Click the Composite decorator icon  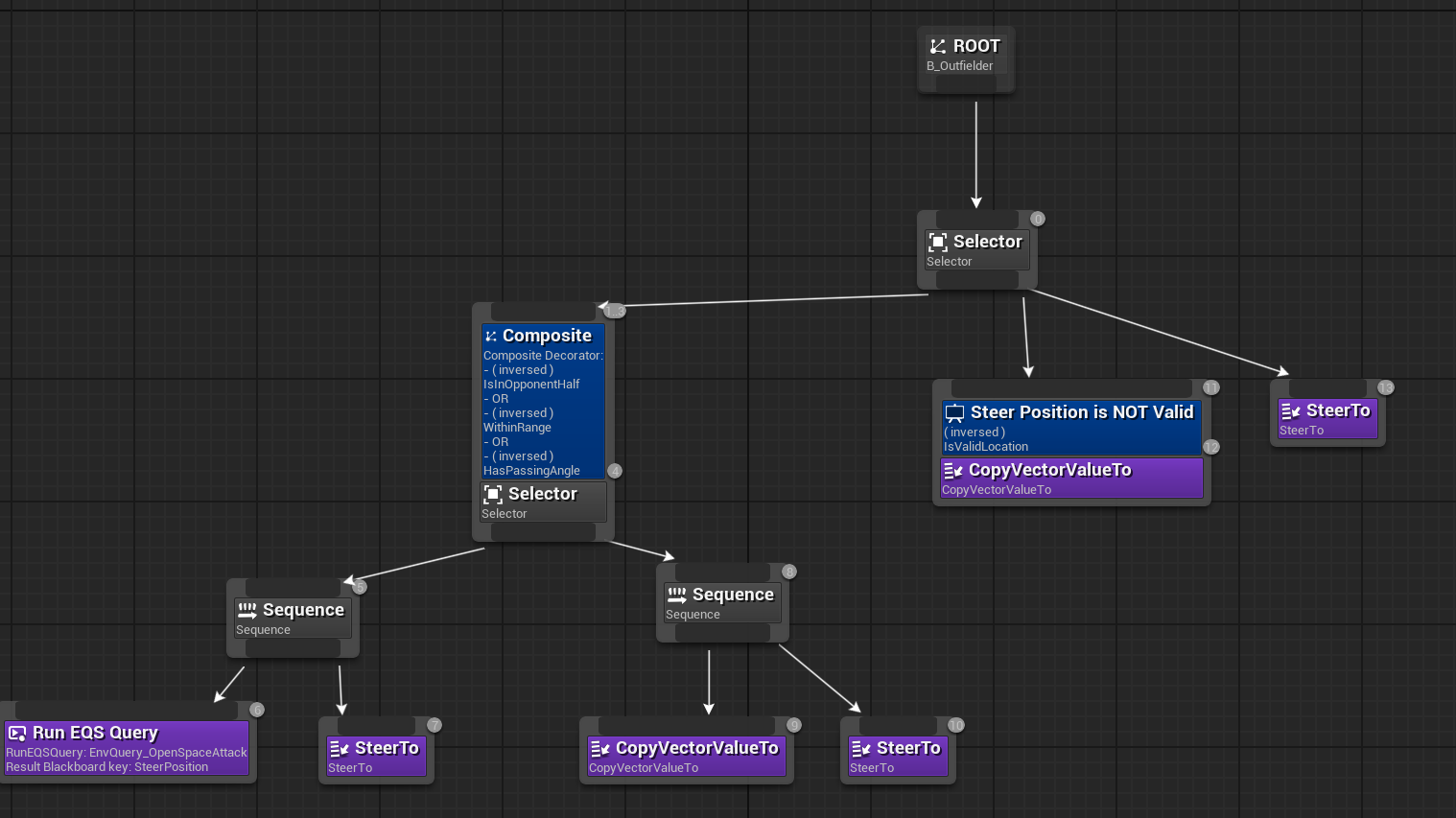[x=491, y=336]
